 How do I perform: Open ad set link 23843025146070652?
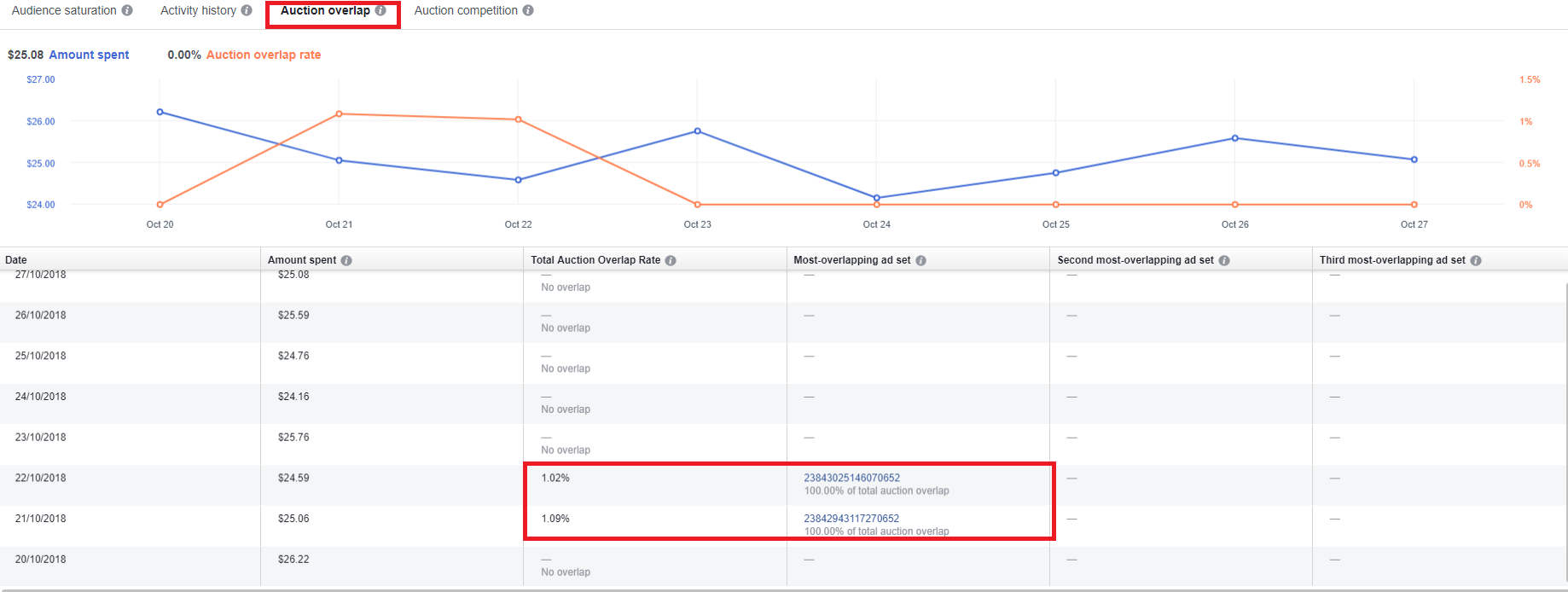[x=851, y=478]
